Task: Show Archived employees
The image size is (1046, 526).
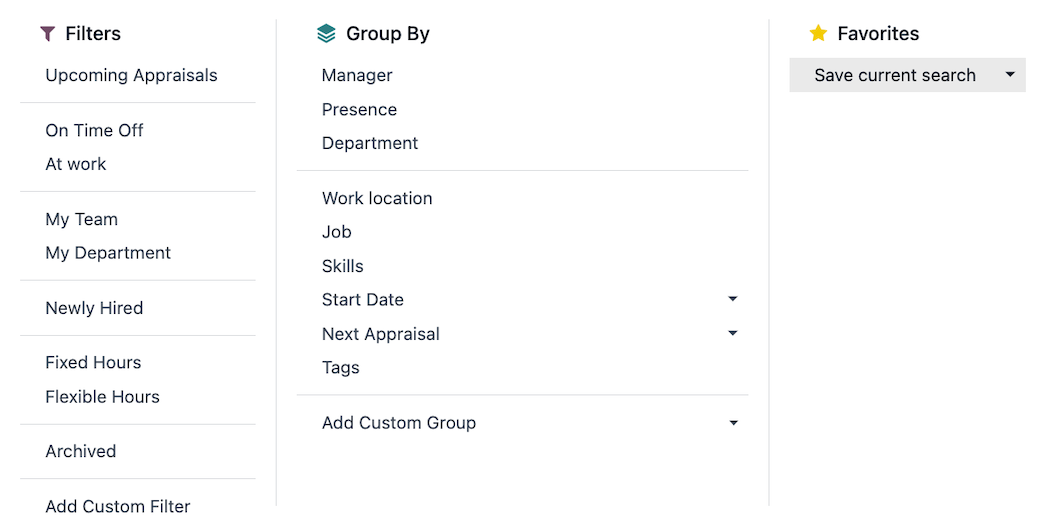Action: (80, 452)
